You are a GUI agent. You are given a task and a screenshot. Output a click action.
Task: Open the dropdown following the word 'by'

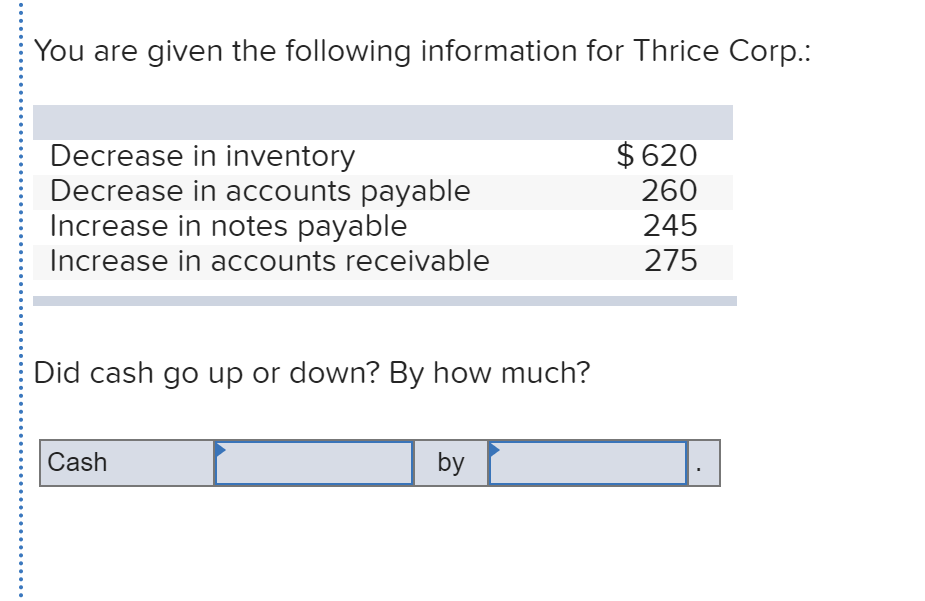588,462
